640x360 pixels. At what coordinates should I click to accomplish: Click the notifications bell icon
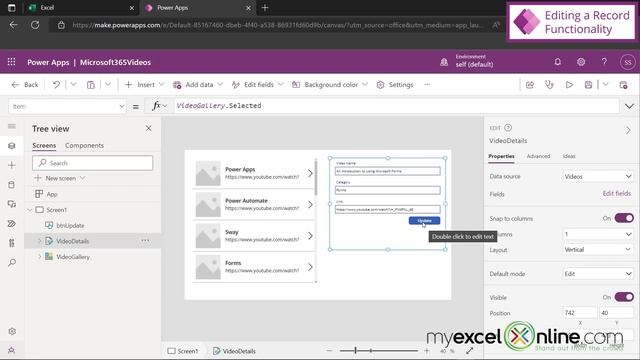(x=558, y=62)
